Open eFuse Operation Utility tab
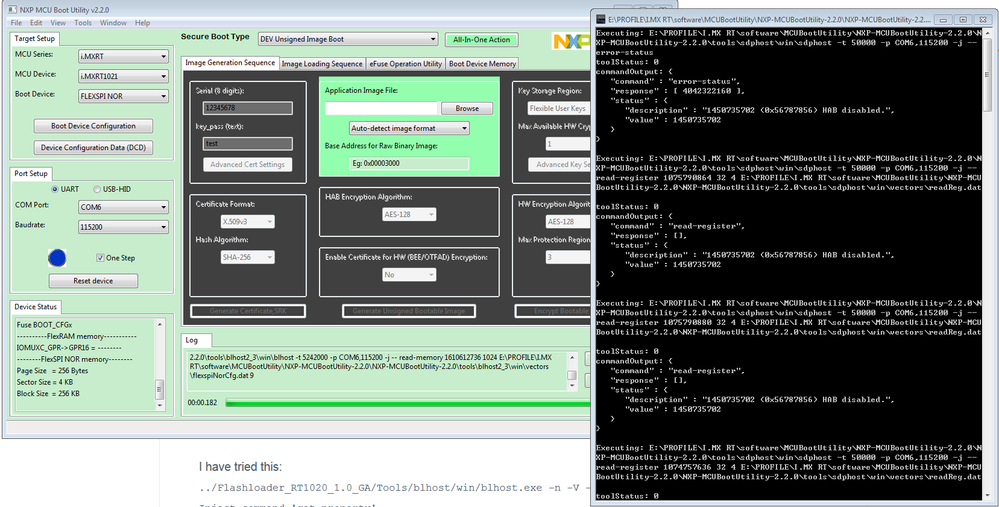The height and width of the screenshot is (507, 999). point(406,64)
